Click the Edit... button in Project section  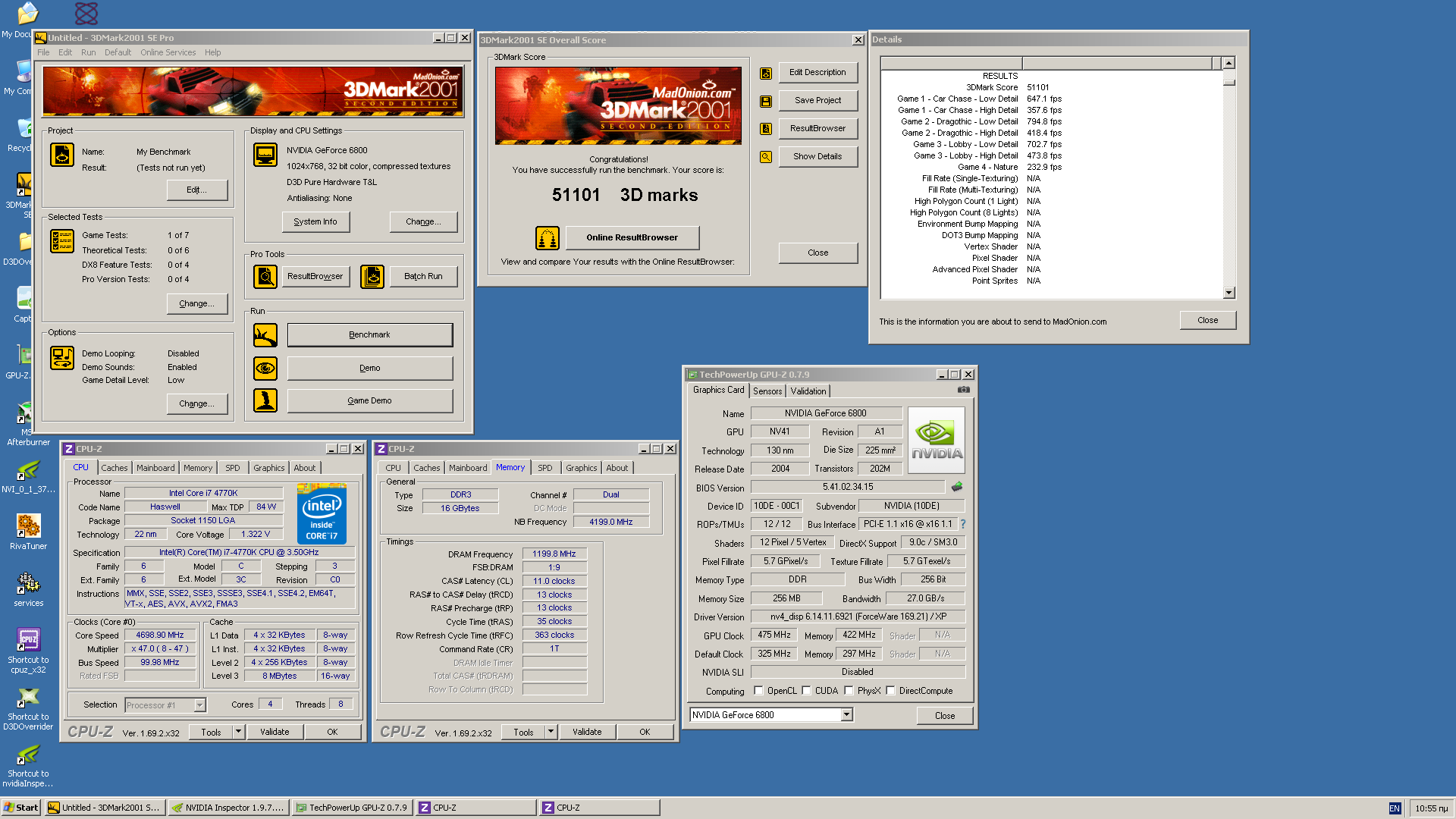pyautogui.click(x=197, y=190)
